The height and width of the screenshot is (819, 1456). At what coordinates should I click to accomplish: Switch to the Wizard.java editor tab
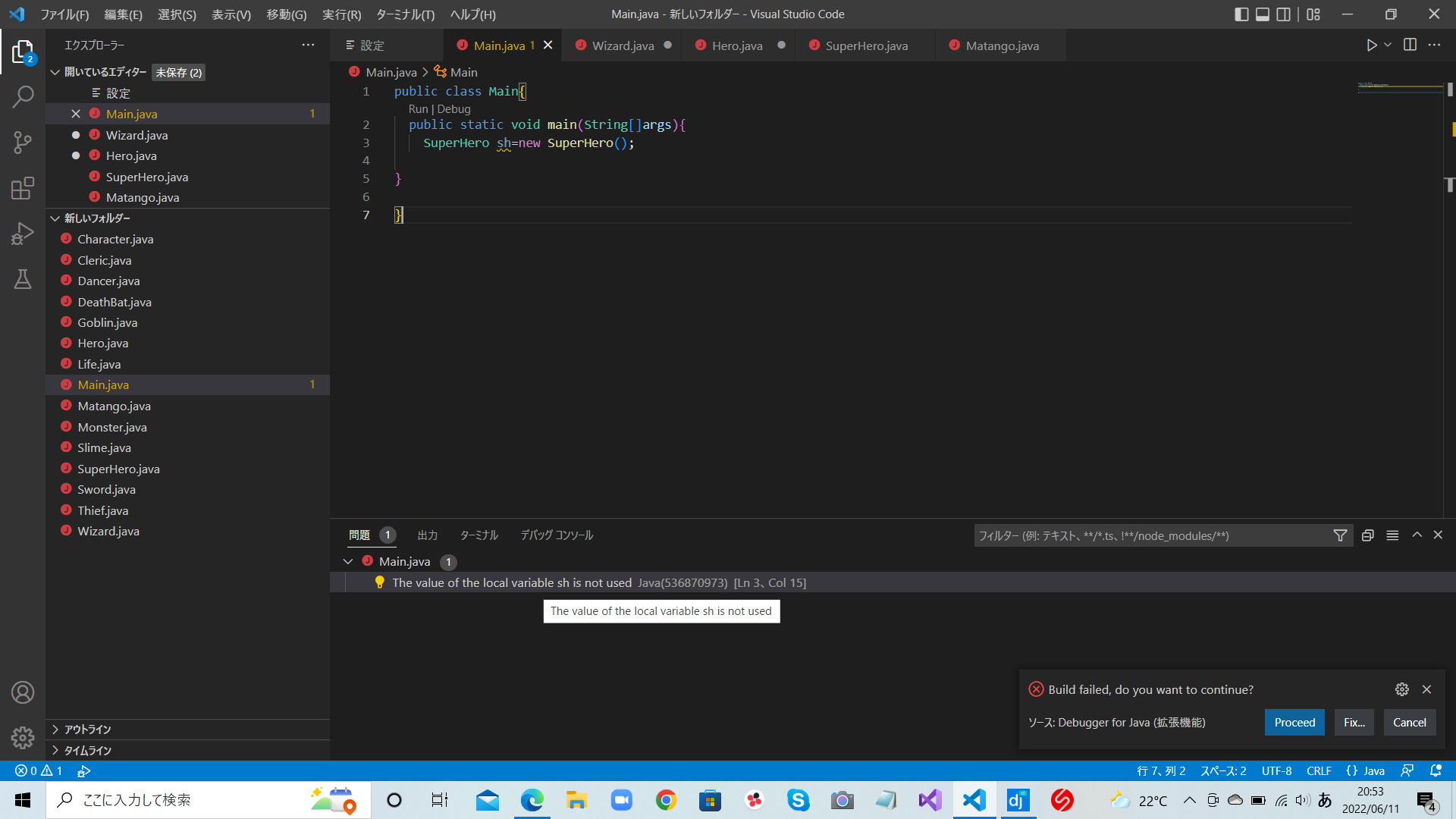[623, 45]
